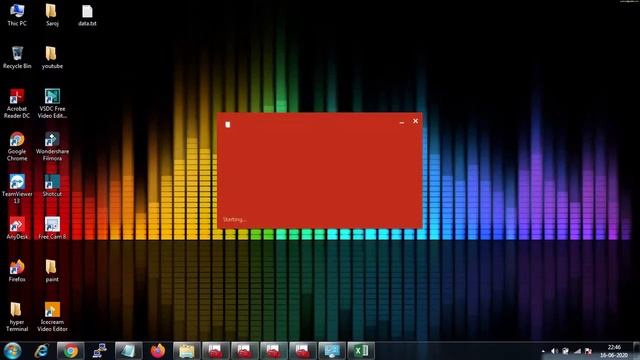Show hidden system tray icons
This screenshot has height=360, width=640.
[543, 351]
